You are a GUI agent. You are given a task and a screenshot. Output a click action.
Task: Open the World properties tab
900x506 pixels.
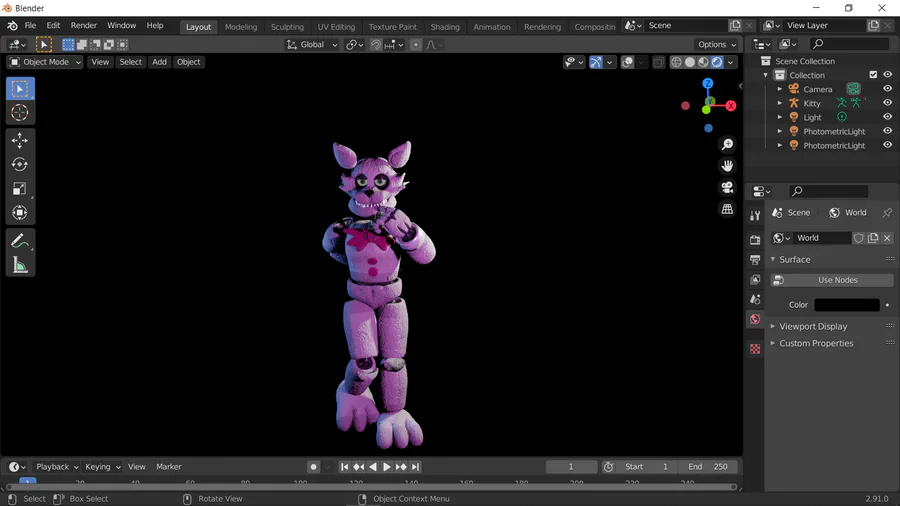click(755, 319)
